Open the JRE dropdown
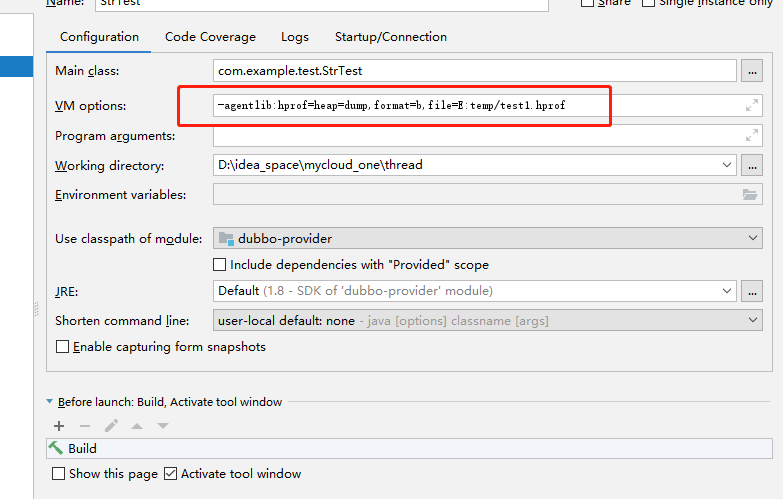This screenshot has width=783, height=499. tap(727, 291)
